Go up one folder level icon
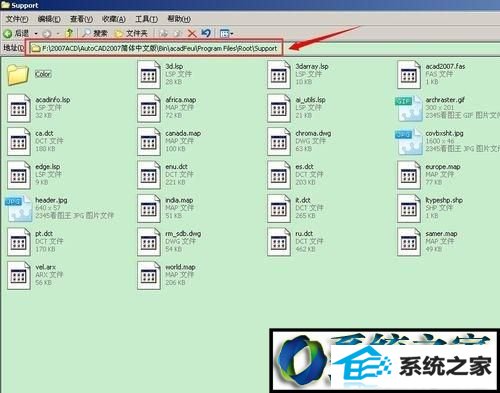500x393 pixels. [69, 33]
